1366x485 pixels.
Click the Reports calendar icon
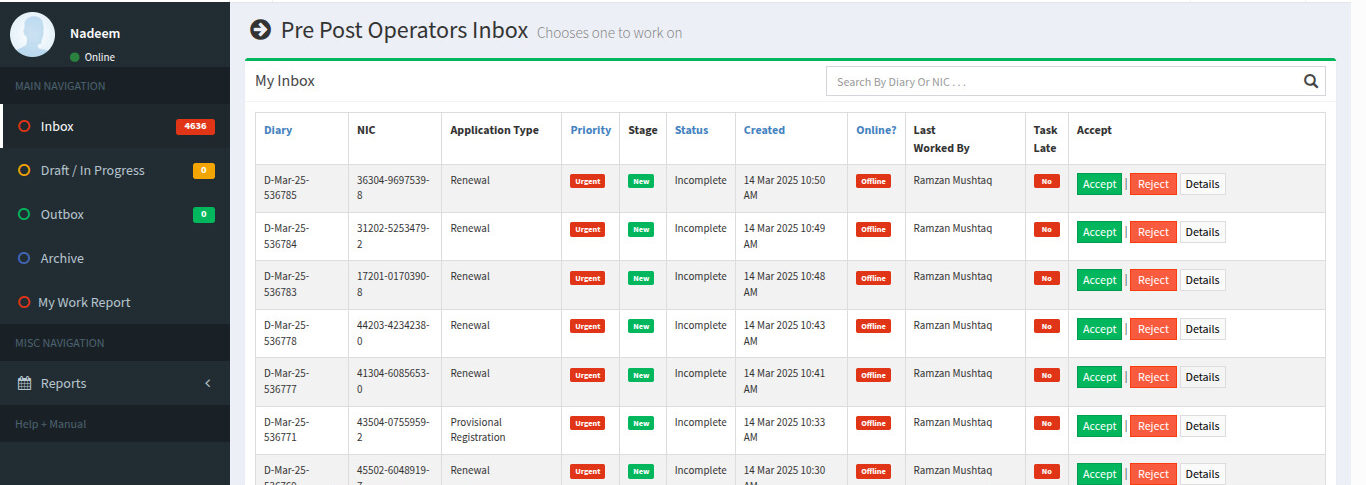pos(25,383)
